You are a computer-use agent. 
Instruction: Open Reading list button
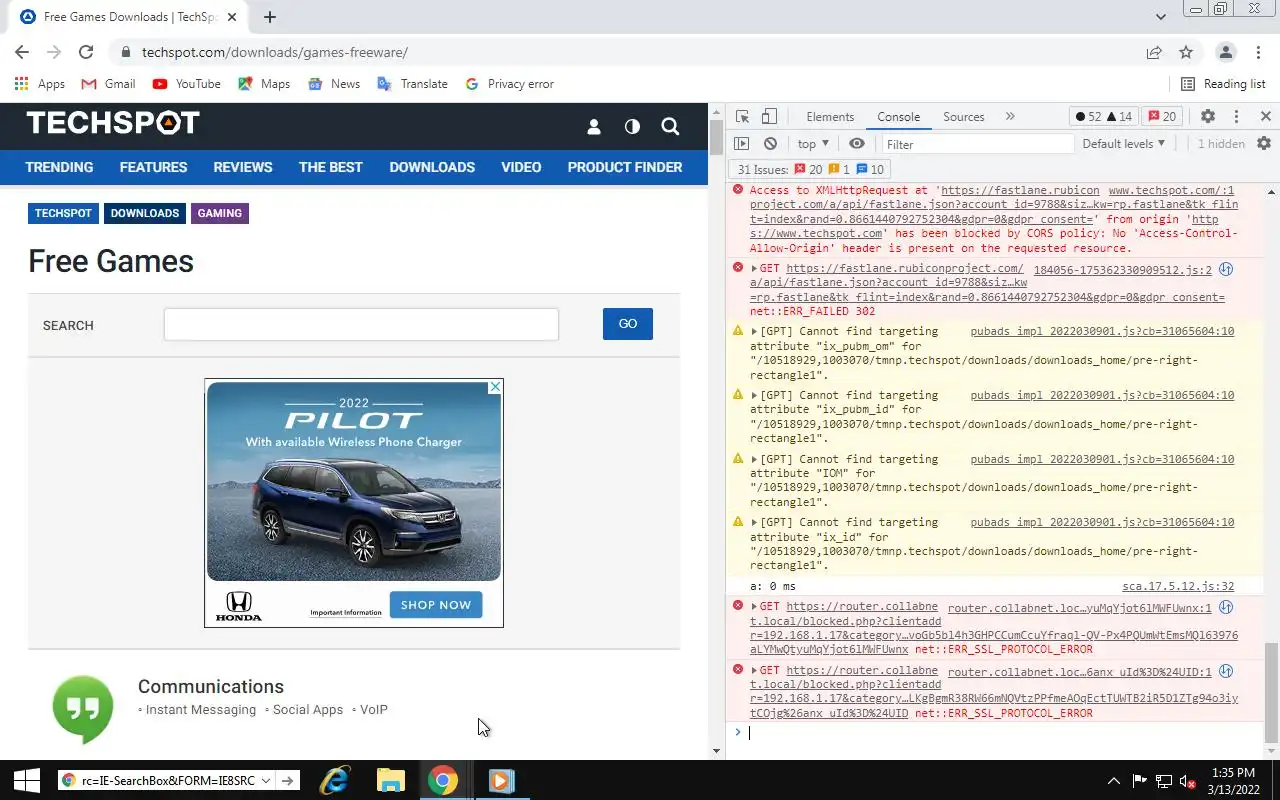click(1223, 84)
